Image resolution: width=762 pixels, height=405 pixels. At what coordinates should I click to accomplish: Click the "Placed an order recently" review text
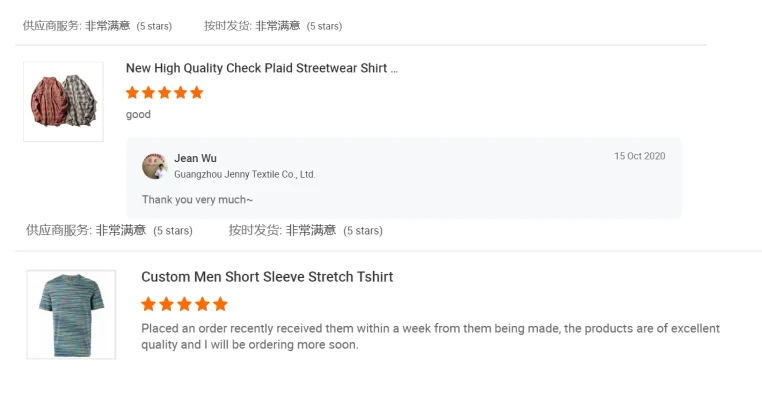[x=430, y=336]
